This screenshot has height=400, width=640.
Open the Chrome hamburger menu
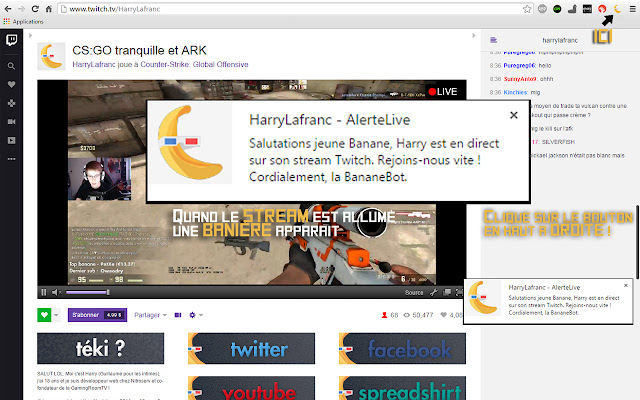(x=632, y=8)
